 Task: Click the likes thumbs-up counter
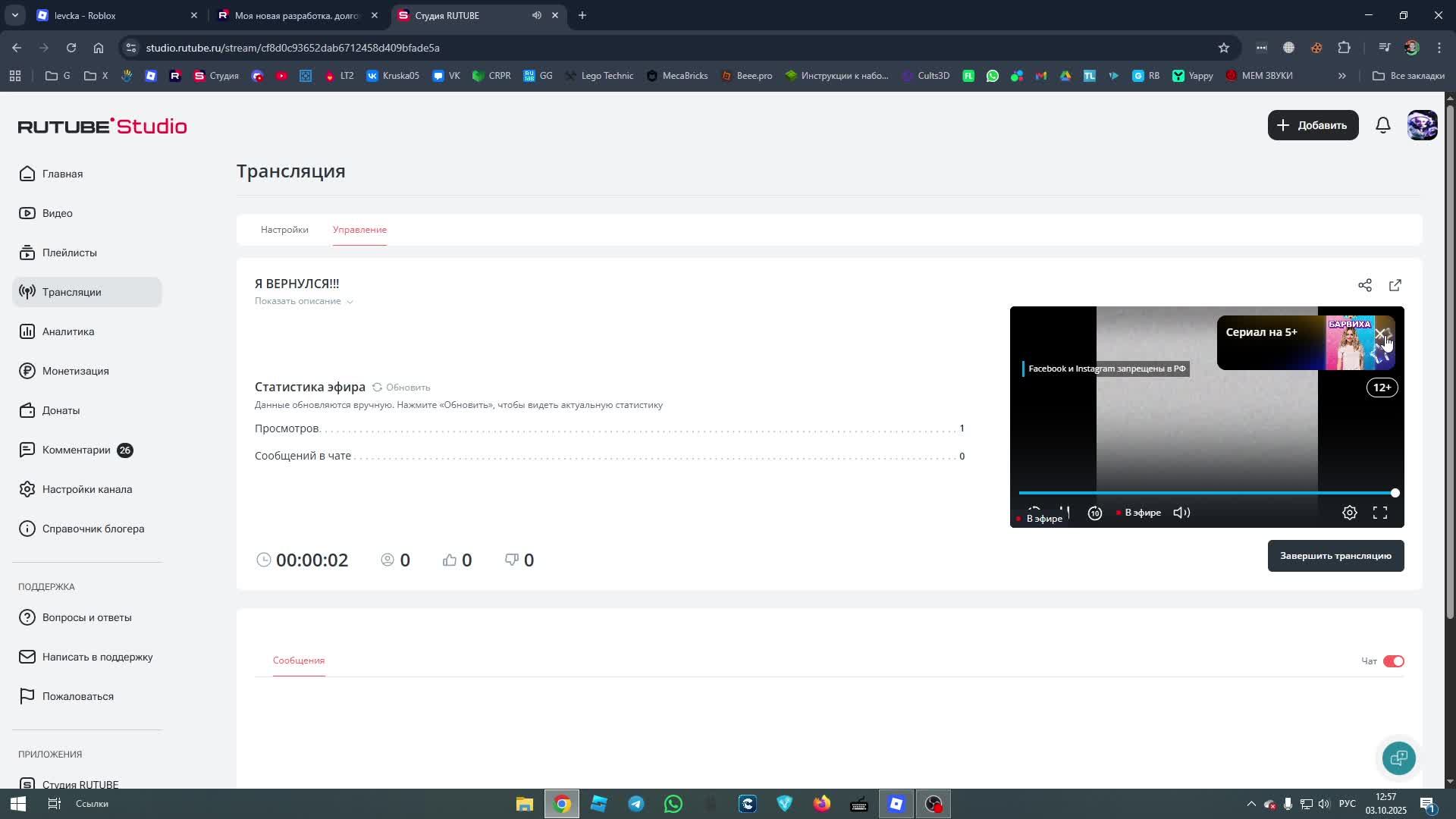(x=457, y=560)
